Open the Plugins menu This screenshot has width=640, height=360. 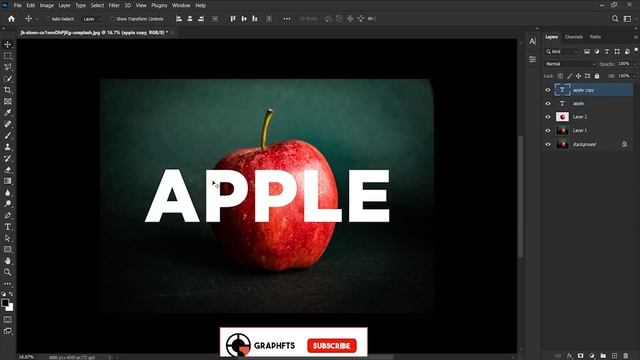(159, 5)
